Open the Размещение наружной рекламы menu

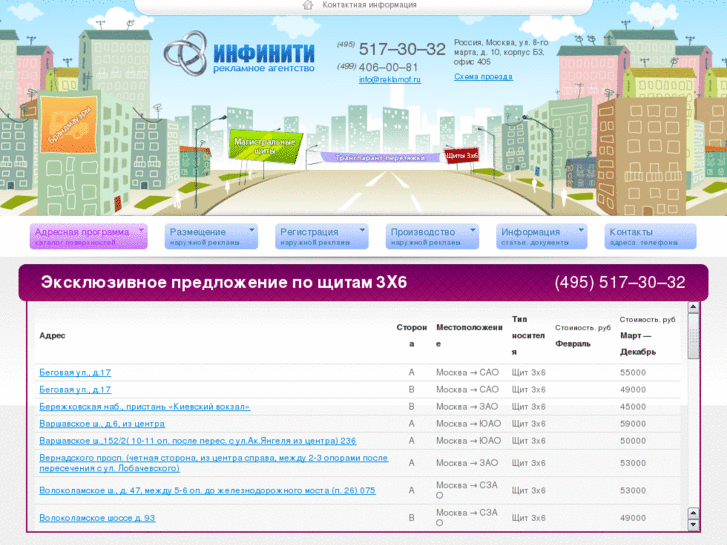point(211,237)
